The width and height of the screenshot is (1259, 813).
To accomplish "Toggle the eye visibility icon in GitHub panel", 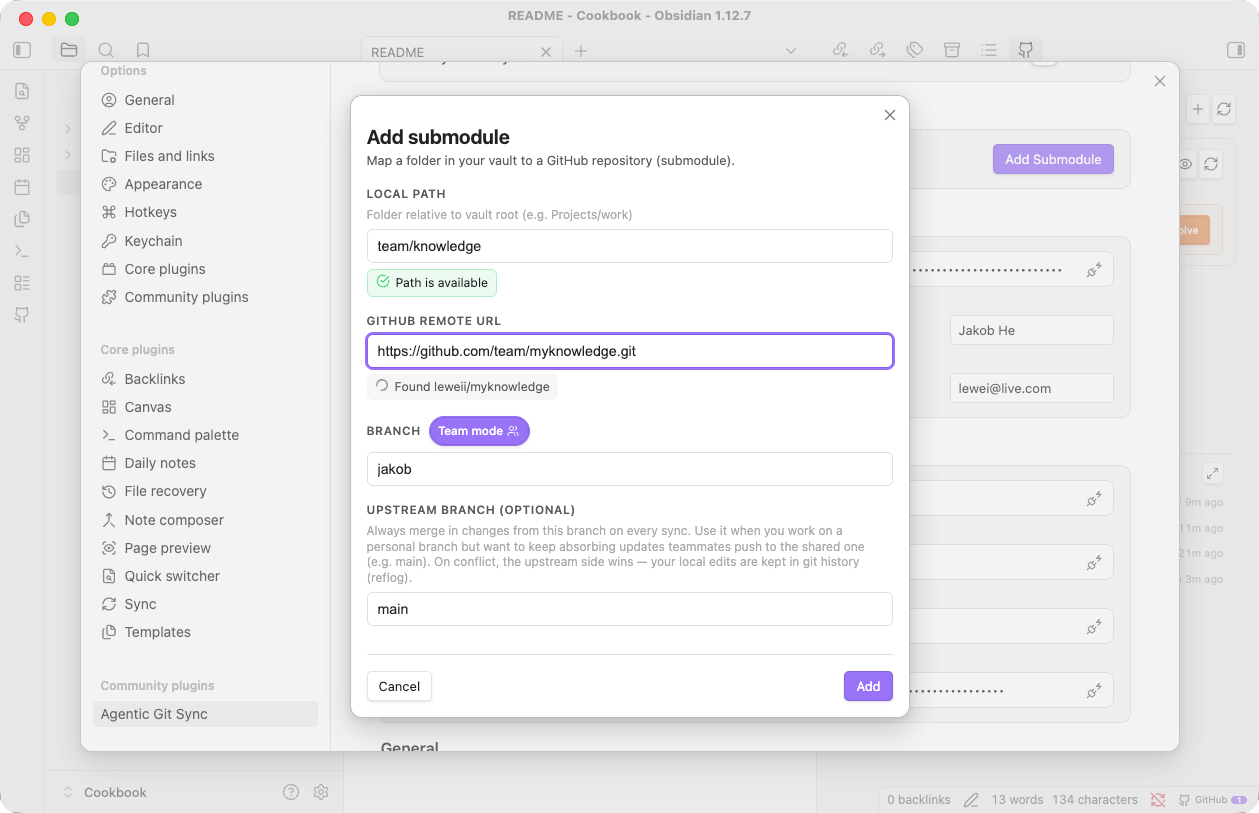I will coord(1185,164).
